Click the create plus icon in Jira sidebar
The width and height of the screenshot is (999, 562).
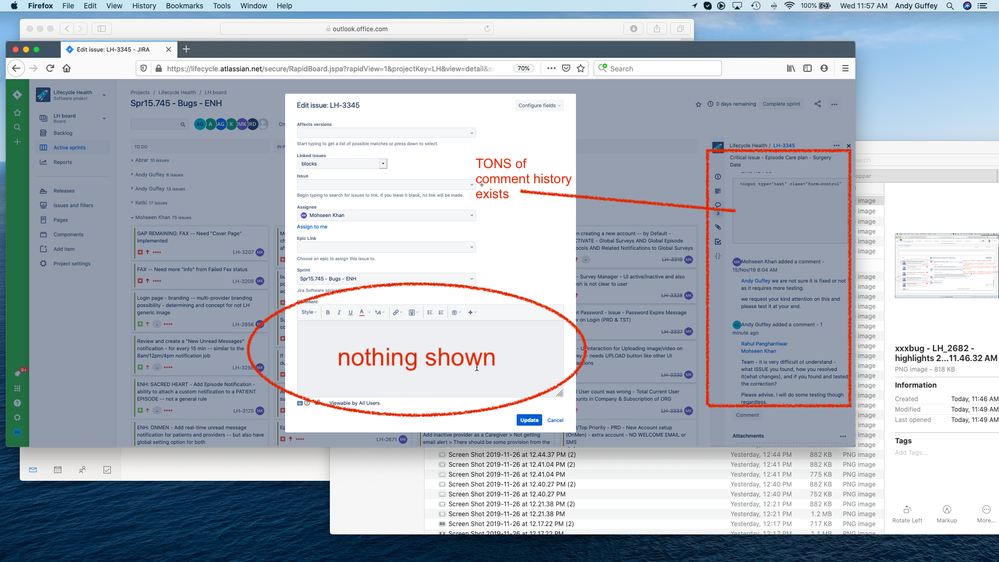tap(17, 142)
